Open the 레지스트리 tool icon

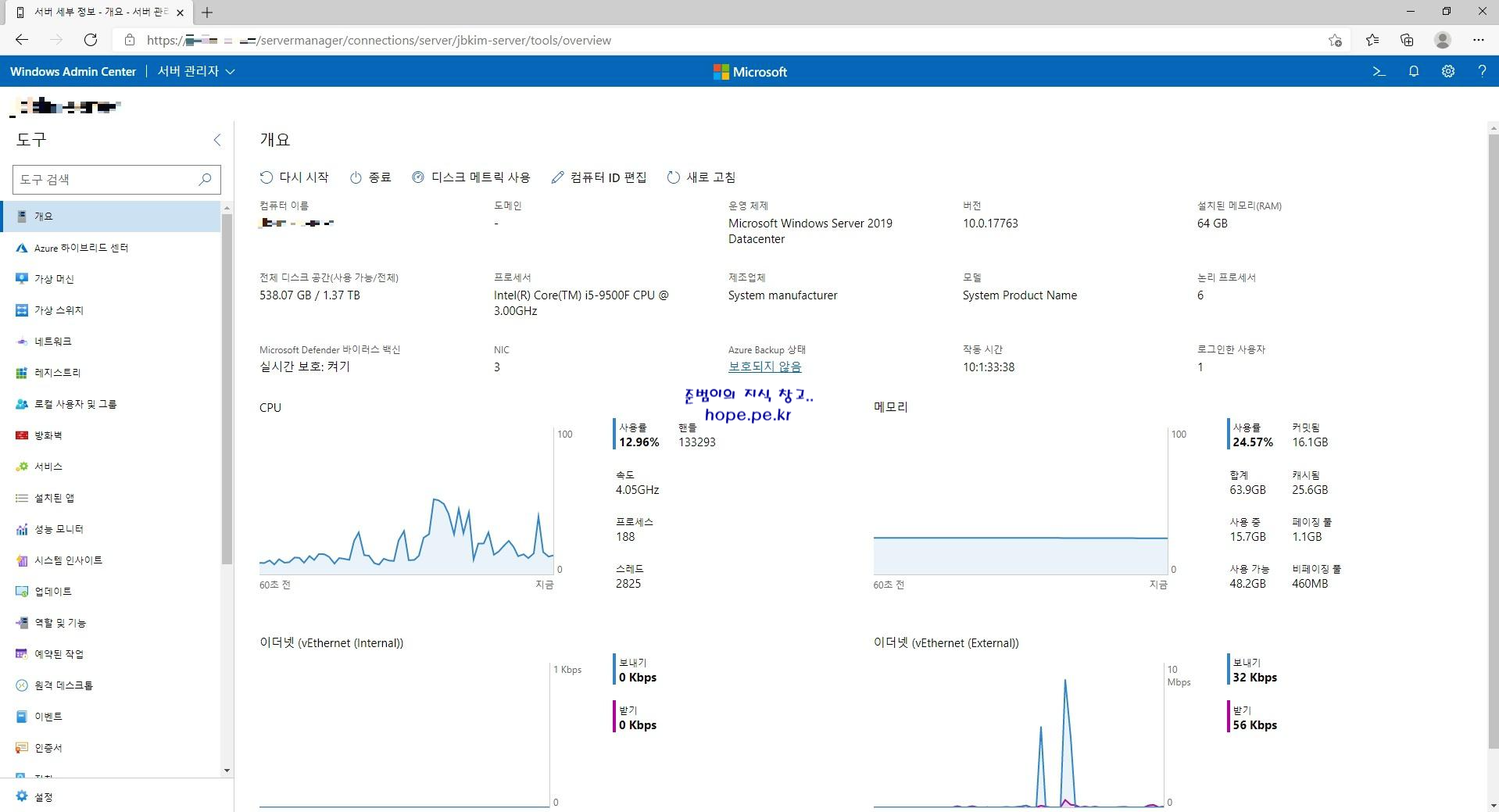click(x=22, y=373)
